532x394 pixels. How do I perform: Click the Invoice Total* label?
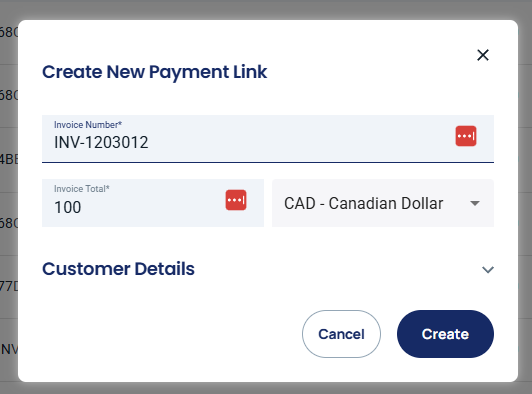(x=82, y=189)
